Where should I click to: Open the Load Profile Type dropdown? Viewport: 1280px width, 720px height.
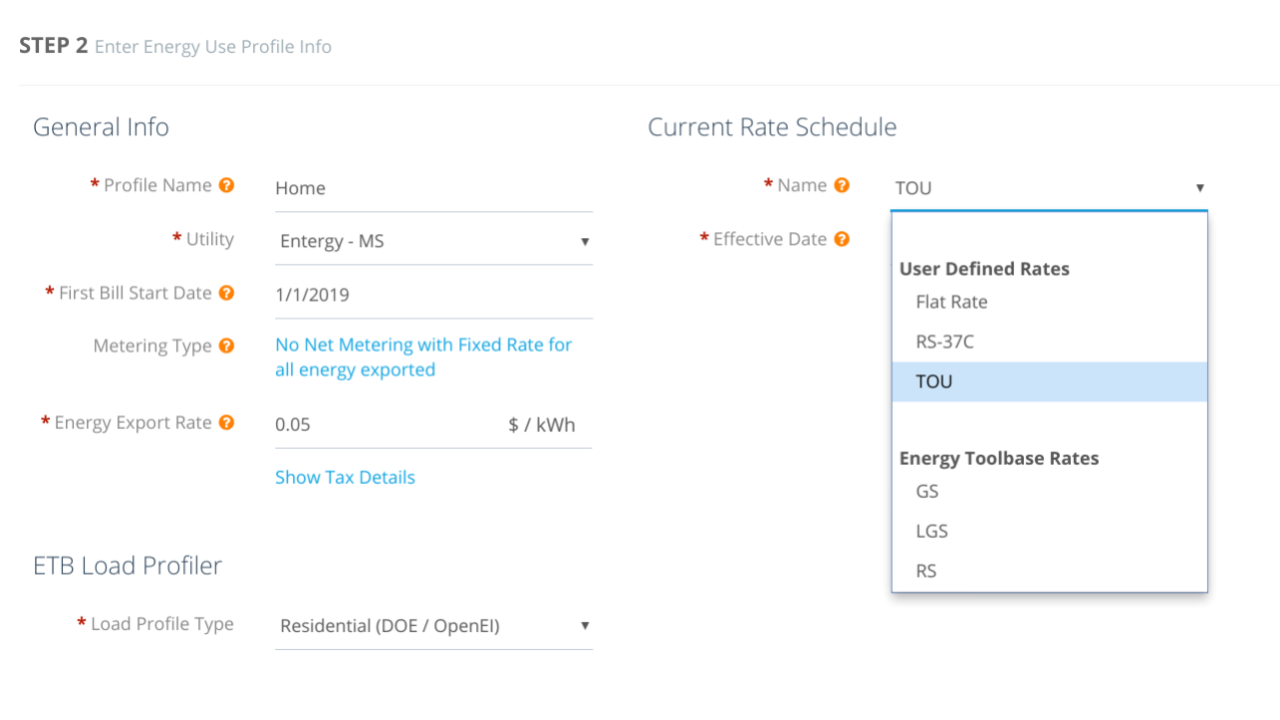point(433,626)
